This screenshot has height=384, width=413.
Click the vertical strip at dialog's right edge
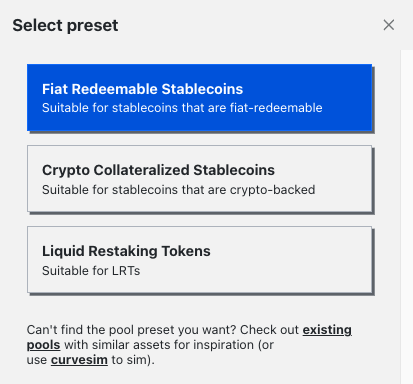[407, 217]
